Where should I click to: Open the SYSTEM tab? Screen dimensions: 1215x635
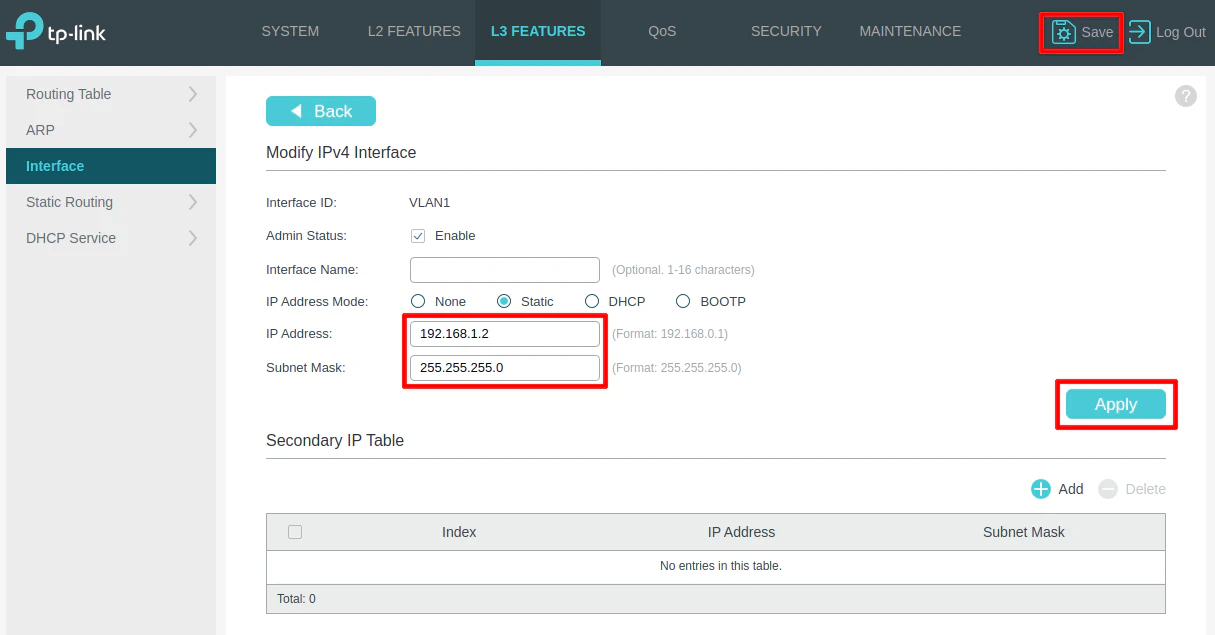[290, 31]
